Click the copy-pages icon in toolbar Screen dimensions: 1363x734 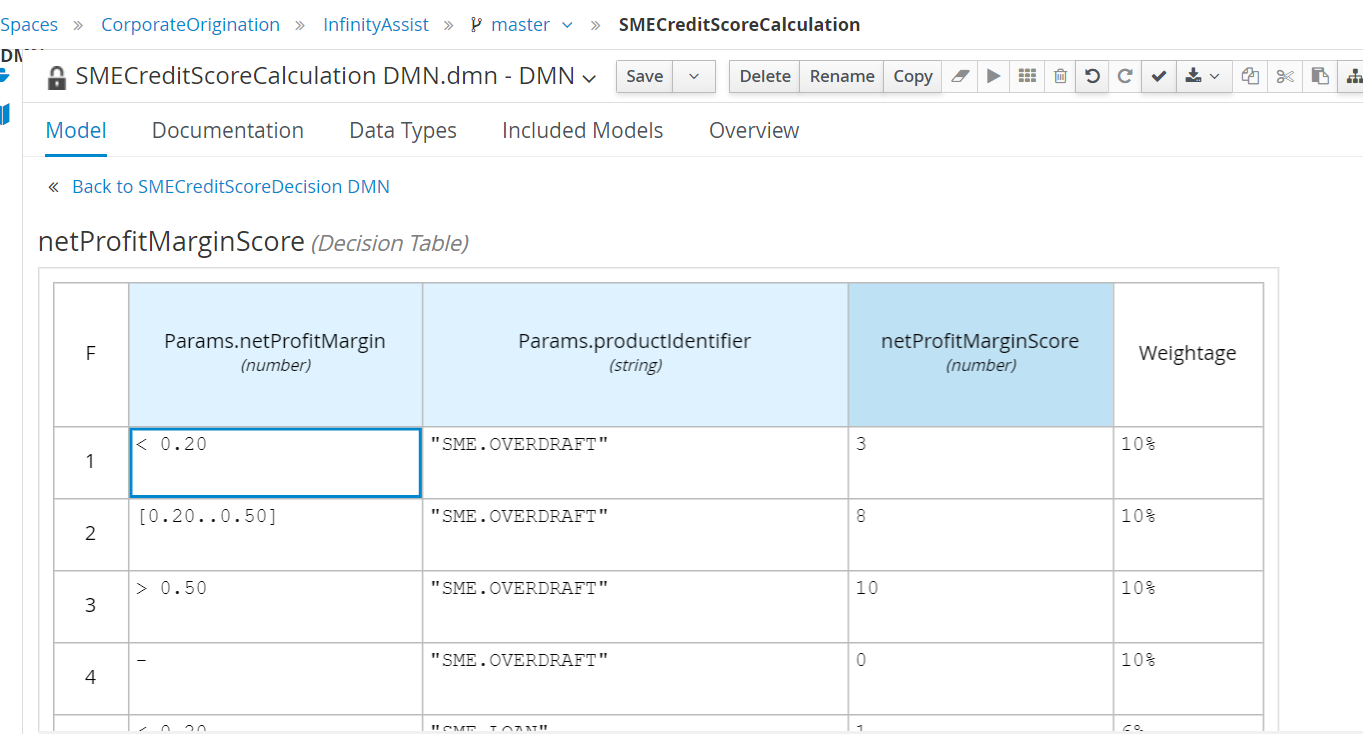[x=1250, y=76]
